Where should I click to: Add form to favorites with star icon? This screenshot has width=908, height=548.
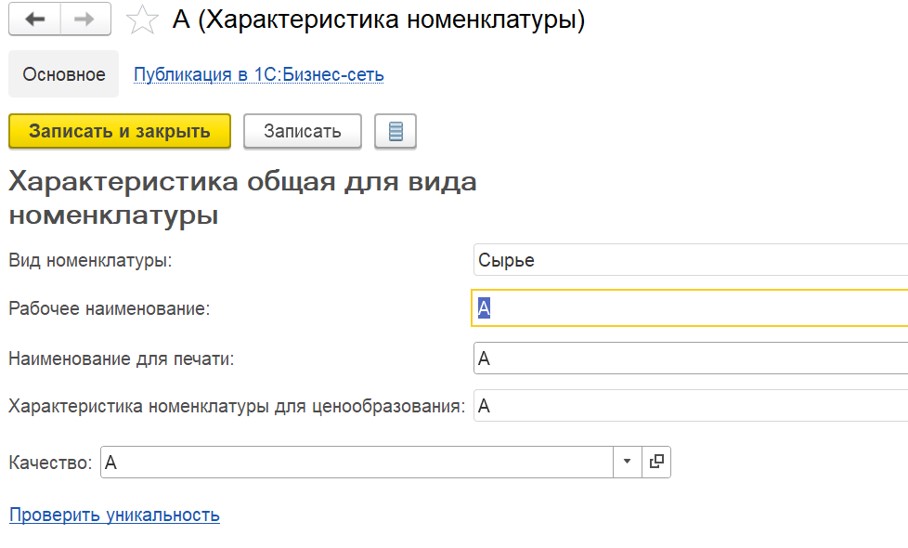142,20
